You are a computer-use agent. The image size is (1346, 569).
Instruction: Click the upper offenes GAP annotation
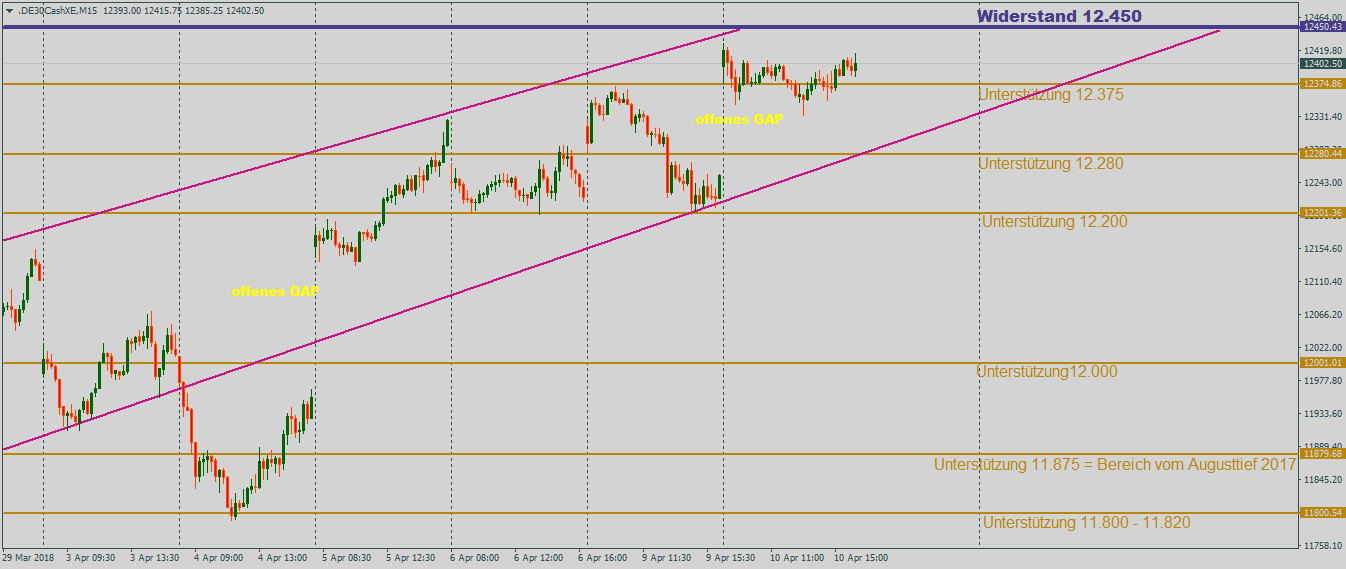point(739,119)
